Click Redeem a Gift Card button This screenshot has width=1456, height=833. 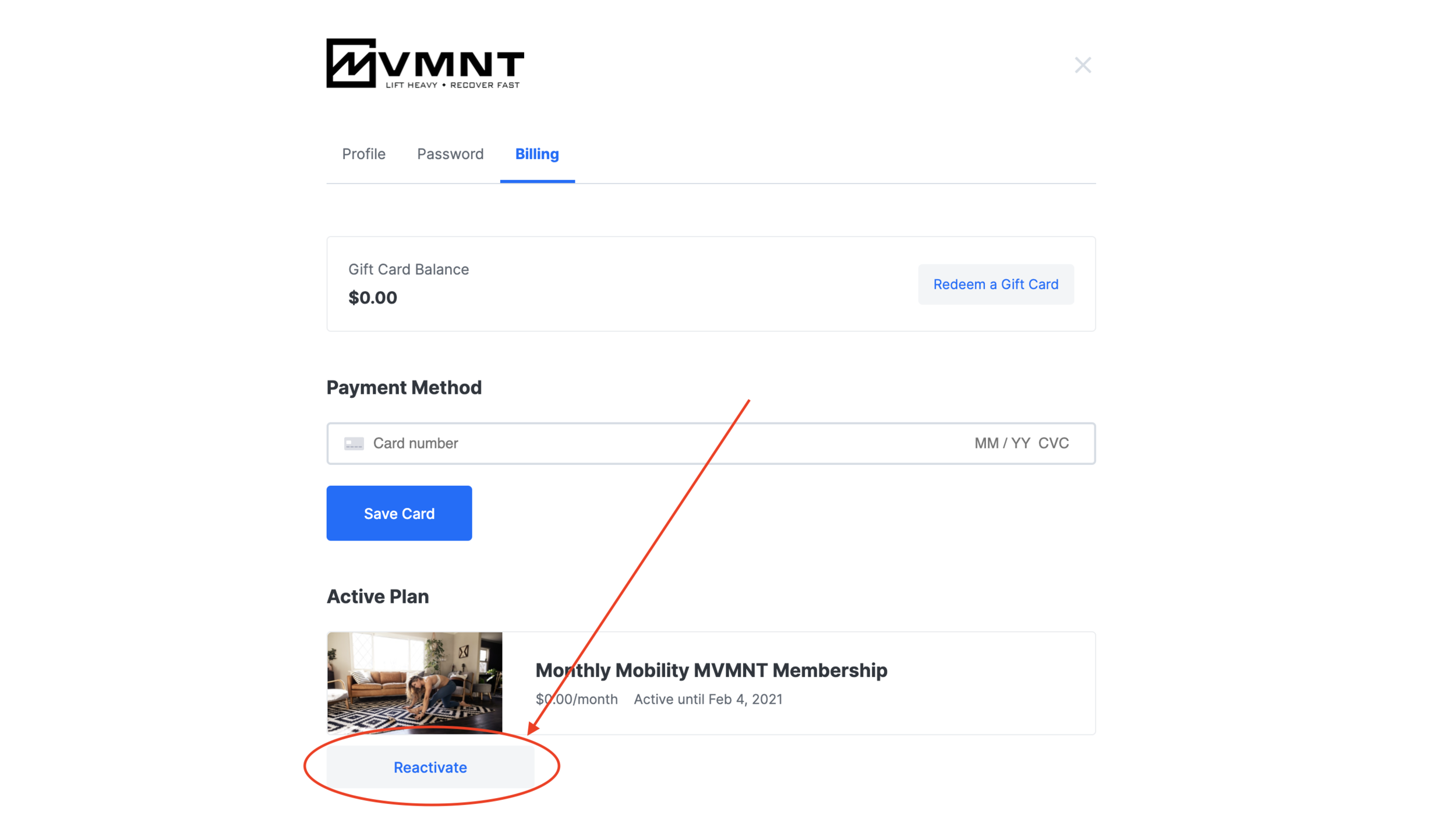point(996,284)
